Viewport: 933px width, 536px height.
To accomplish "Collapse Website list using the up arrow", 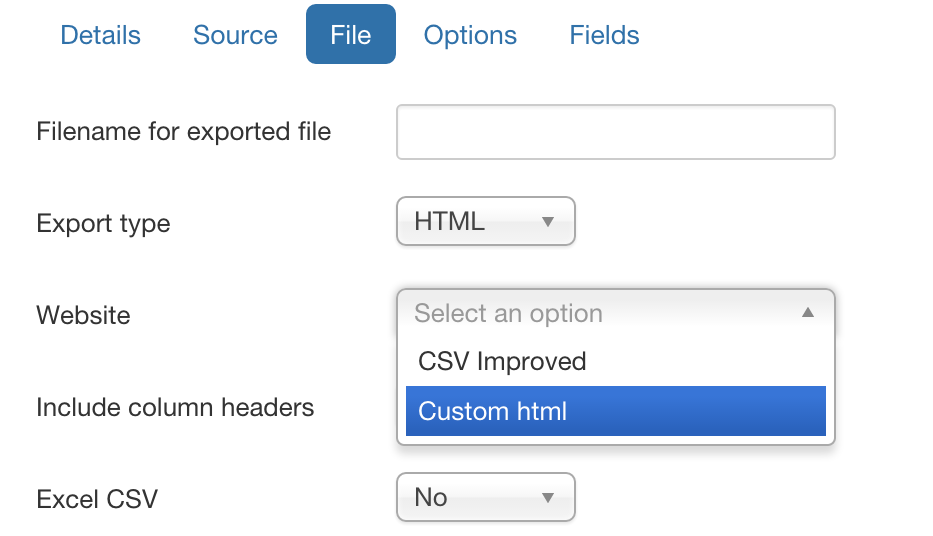I will click(807, 313).
